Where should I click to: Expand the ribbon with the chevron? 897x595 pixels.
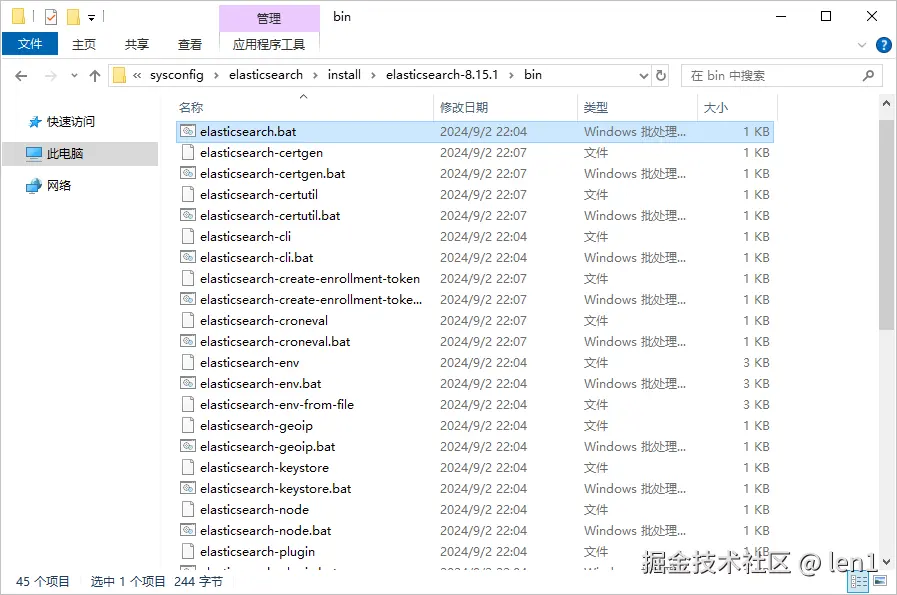click(862, 45)
